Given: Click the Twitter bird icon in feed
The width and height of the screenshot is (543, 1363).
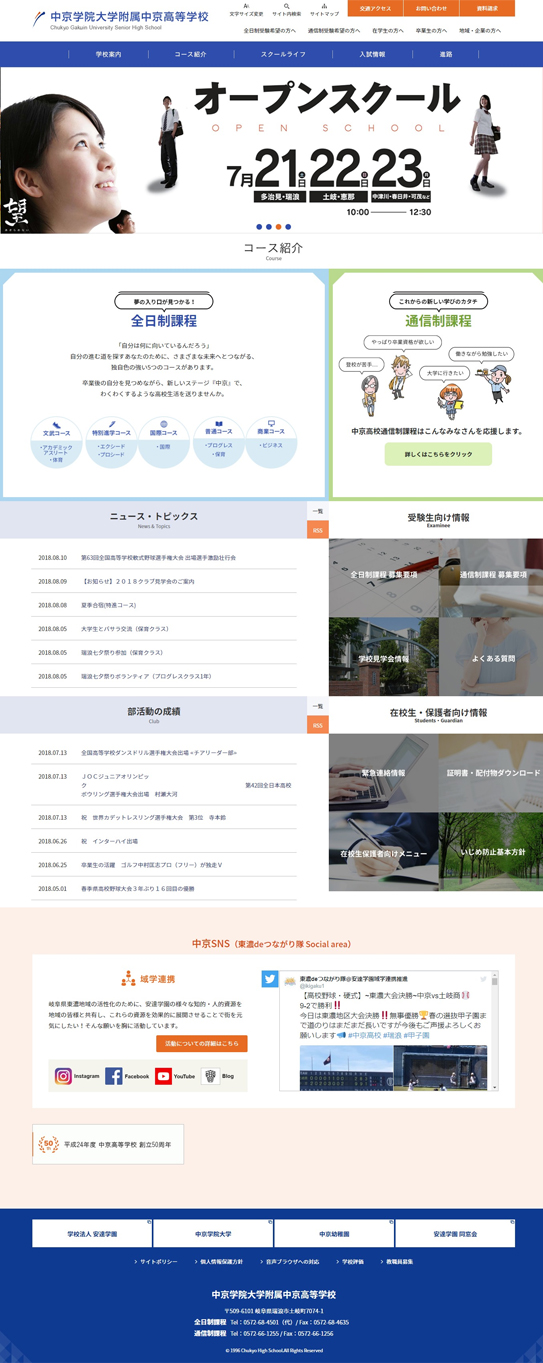Looking at the screenshot, I should pos(270,978).
